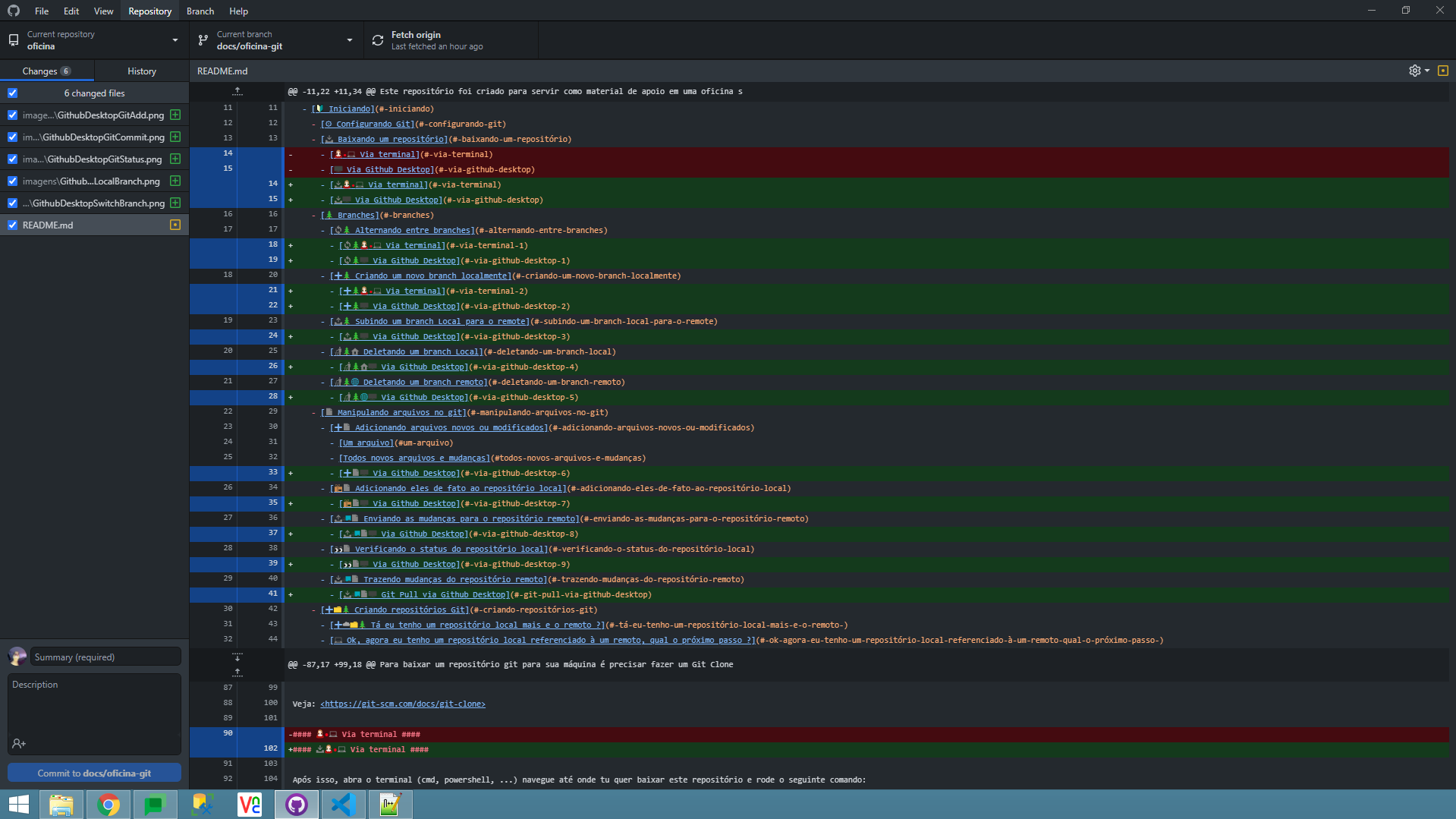Open the Branch menu
The width and height of the screenshot is (1456, 819).
coord(200,11)
